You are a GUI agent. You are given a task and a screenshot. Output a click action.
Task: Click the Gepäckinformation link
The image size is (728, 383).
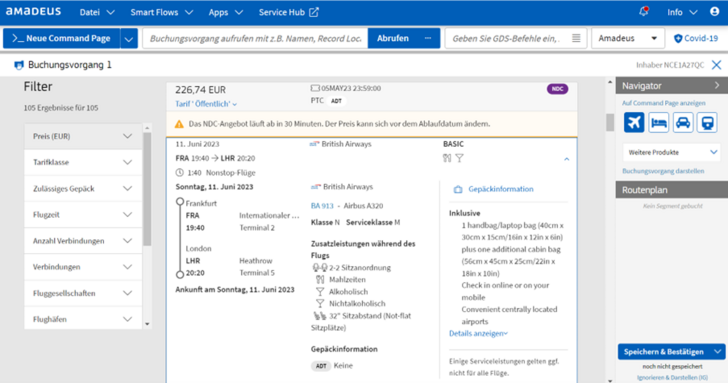500,189
